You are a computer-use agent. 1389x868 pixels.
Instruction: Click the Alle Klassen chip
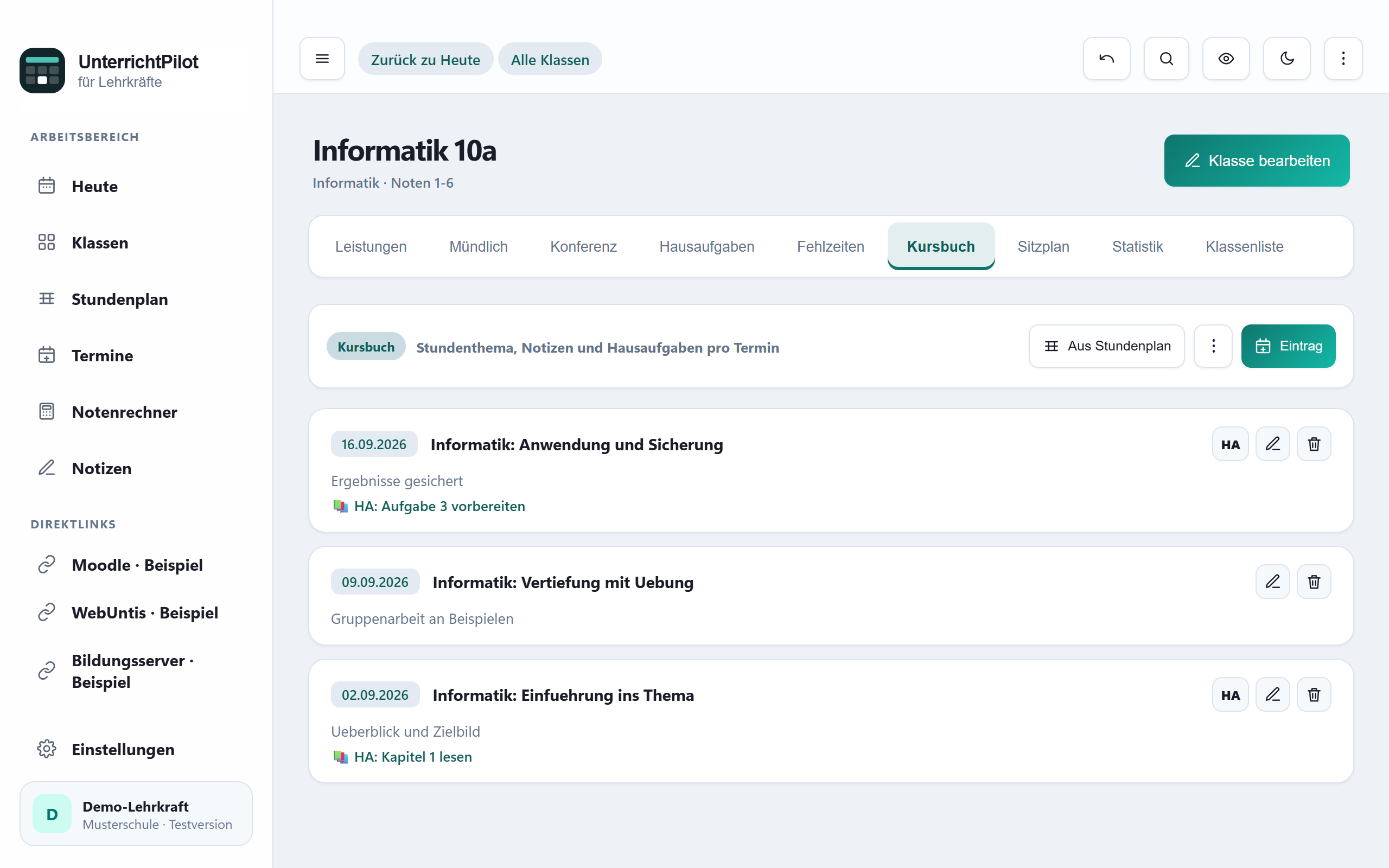point(550,59)
